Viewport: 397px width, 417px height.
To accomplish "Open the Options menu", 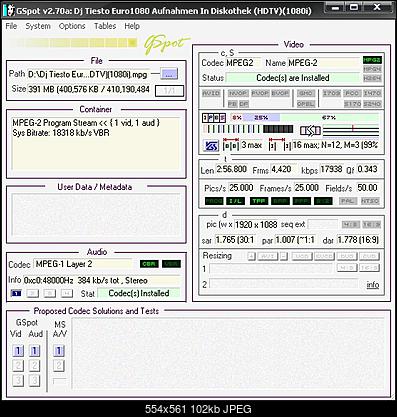I will pos(72,26).
